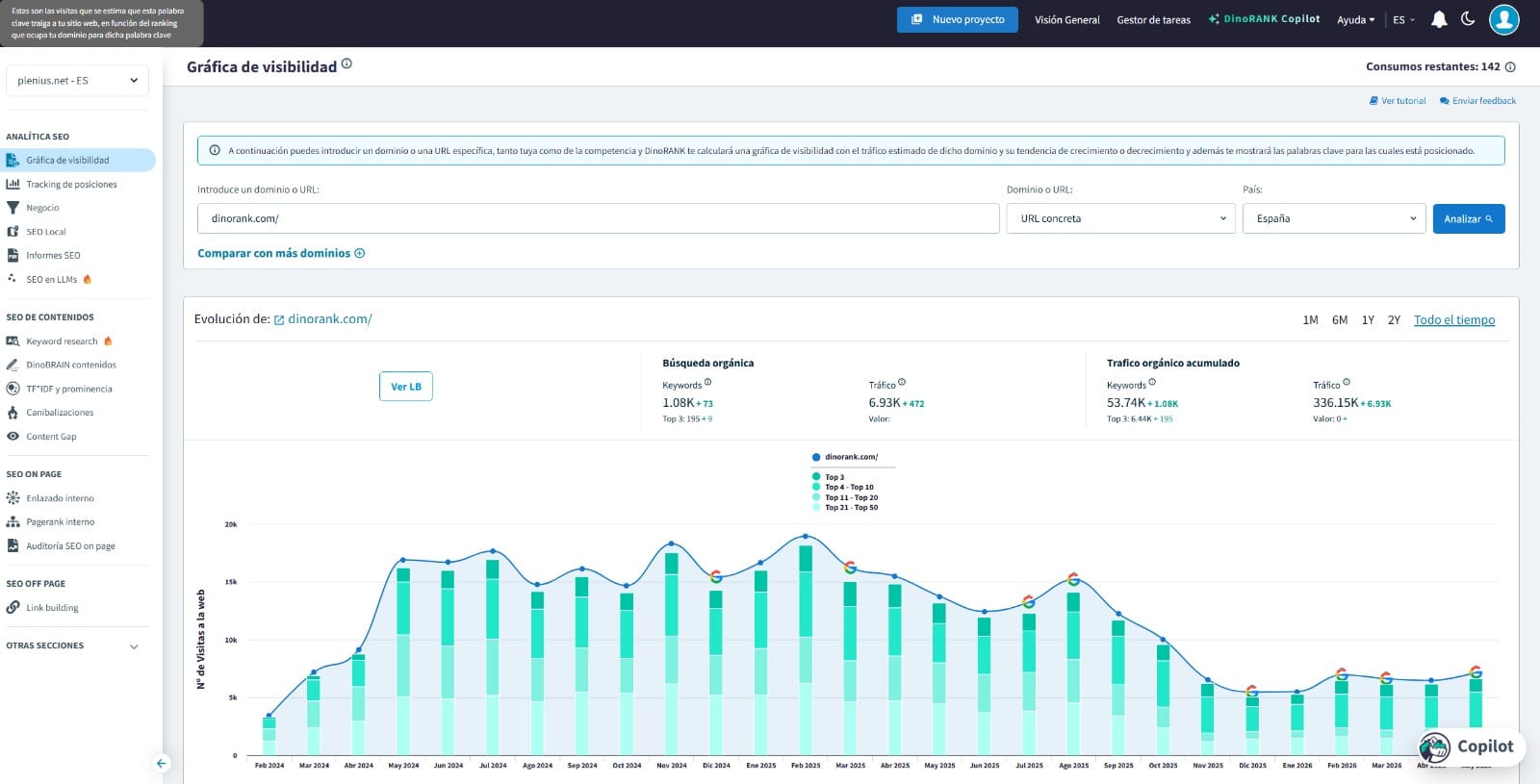
Task: Click Comparar con más dominios
Action: coord(281,253)
